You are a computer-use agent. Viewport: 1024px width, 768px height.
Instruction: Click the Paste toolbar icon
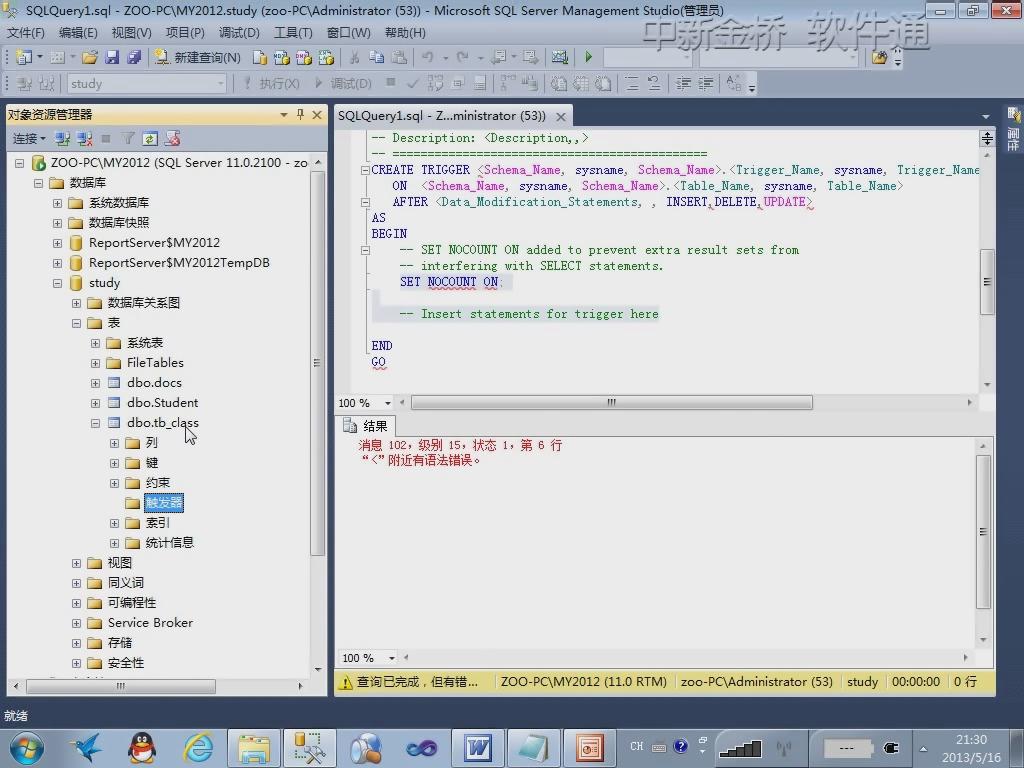399,57
